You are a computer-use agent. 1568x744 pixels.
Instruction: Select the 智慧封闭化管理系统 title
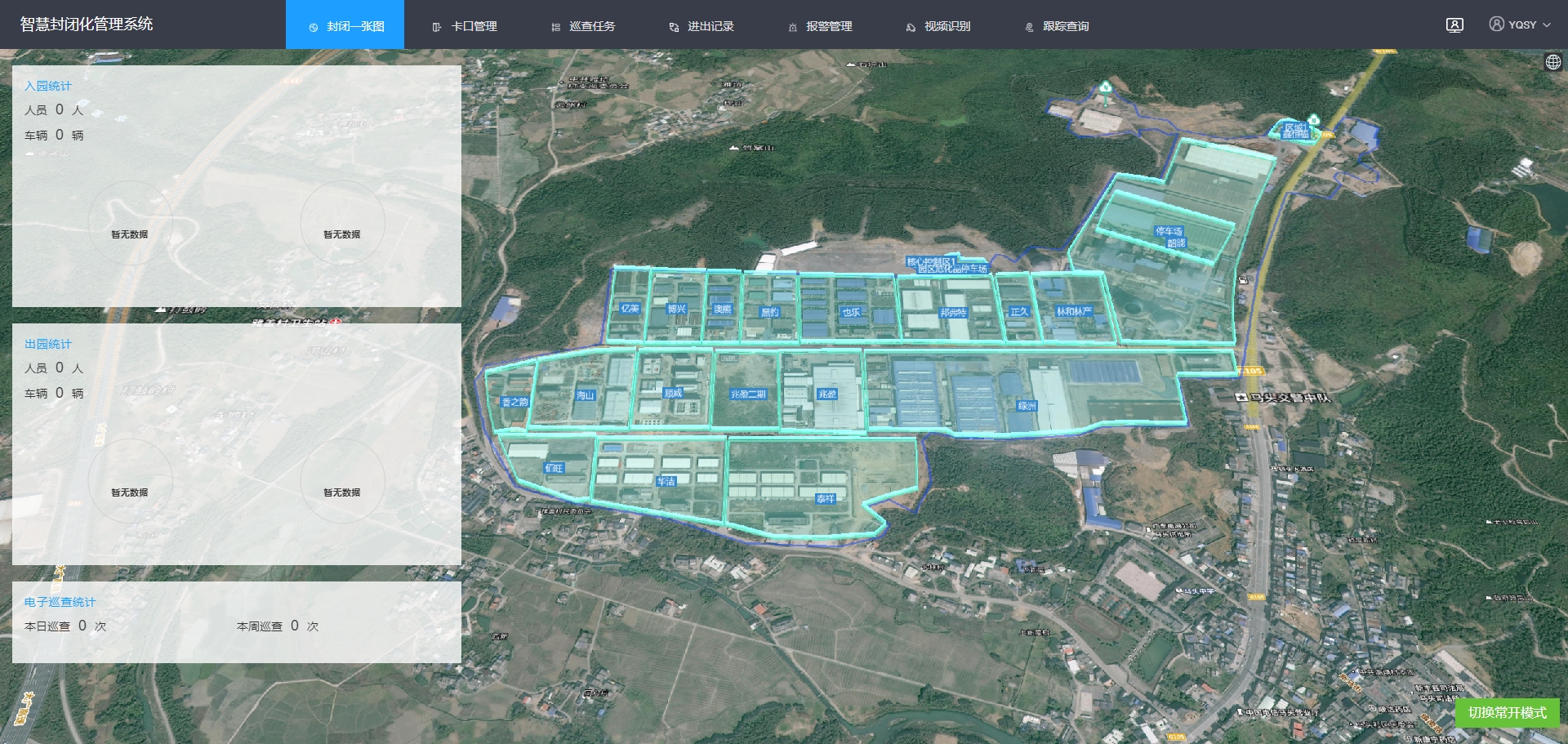[x=87, y=25]
